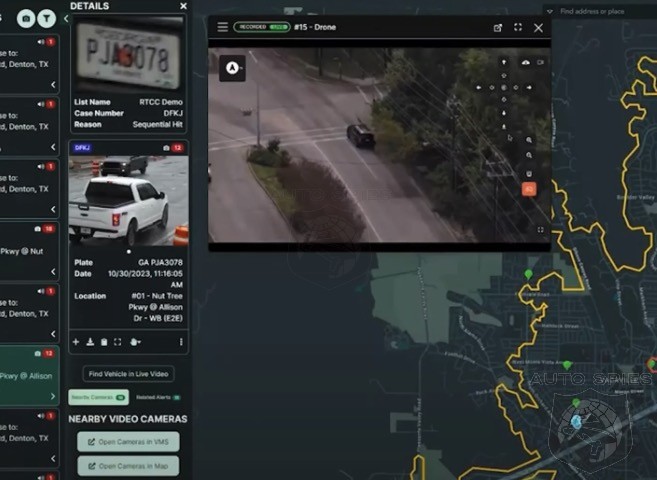657x480 pixels.
Task: Pan drone camera right with right arrow
Action: coord(529,88)
